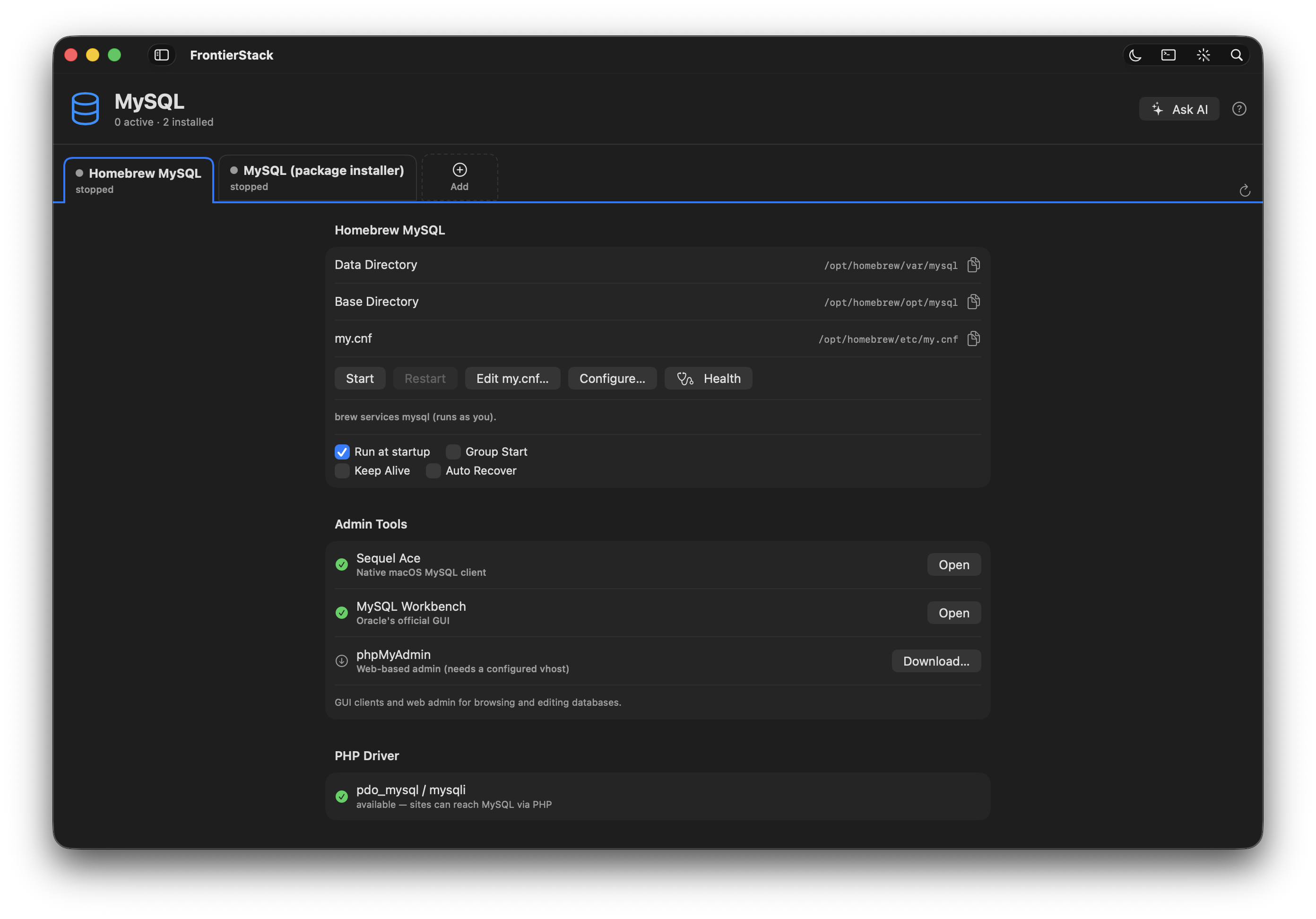Open search with the magnifier icon
Viewport: 1316px width, 919px height.
click(1237, 55)
